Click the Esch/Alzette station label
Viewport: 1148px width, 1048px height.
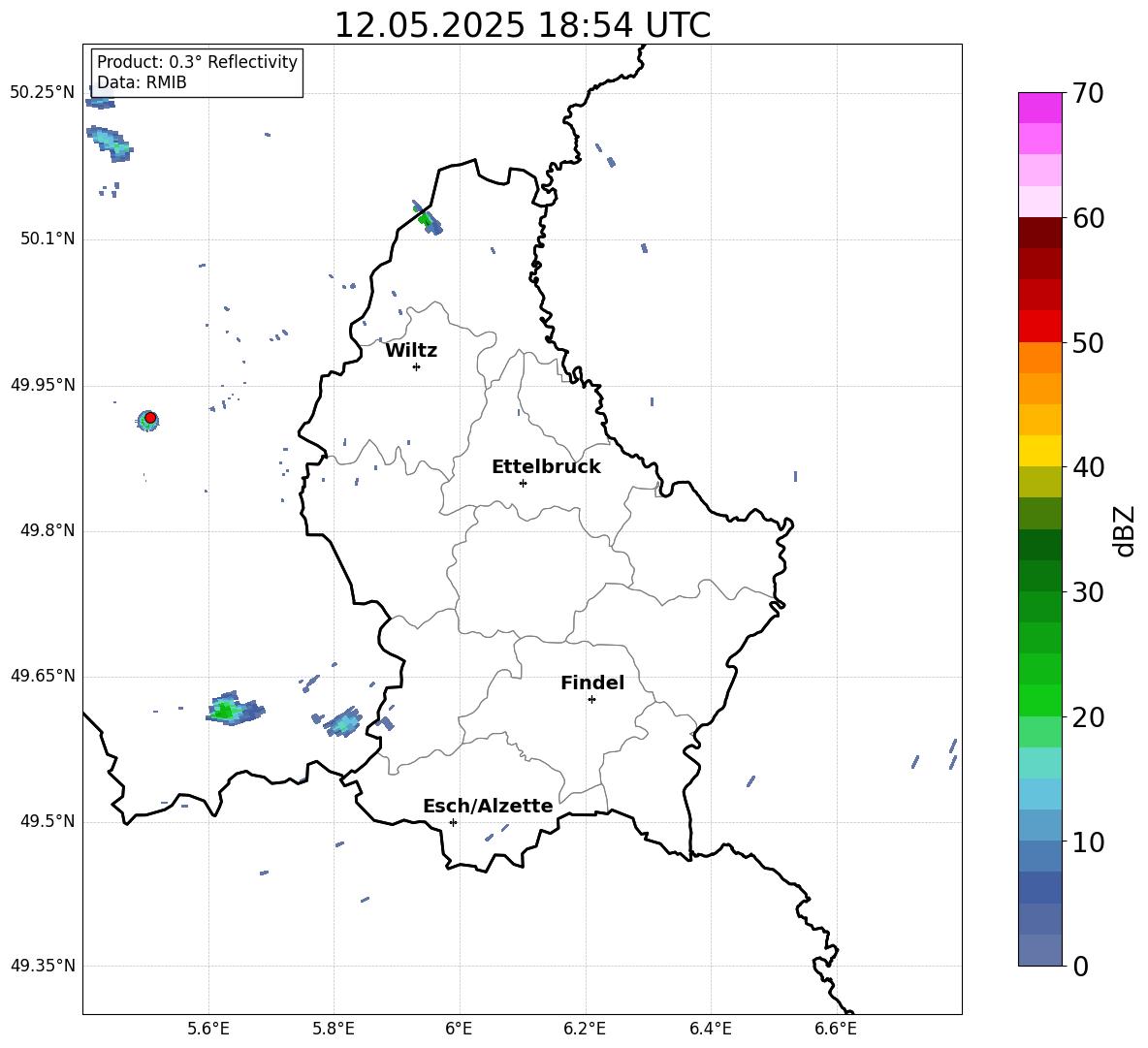[x=488, y=806]
